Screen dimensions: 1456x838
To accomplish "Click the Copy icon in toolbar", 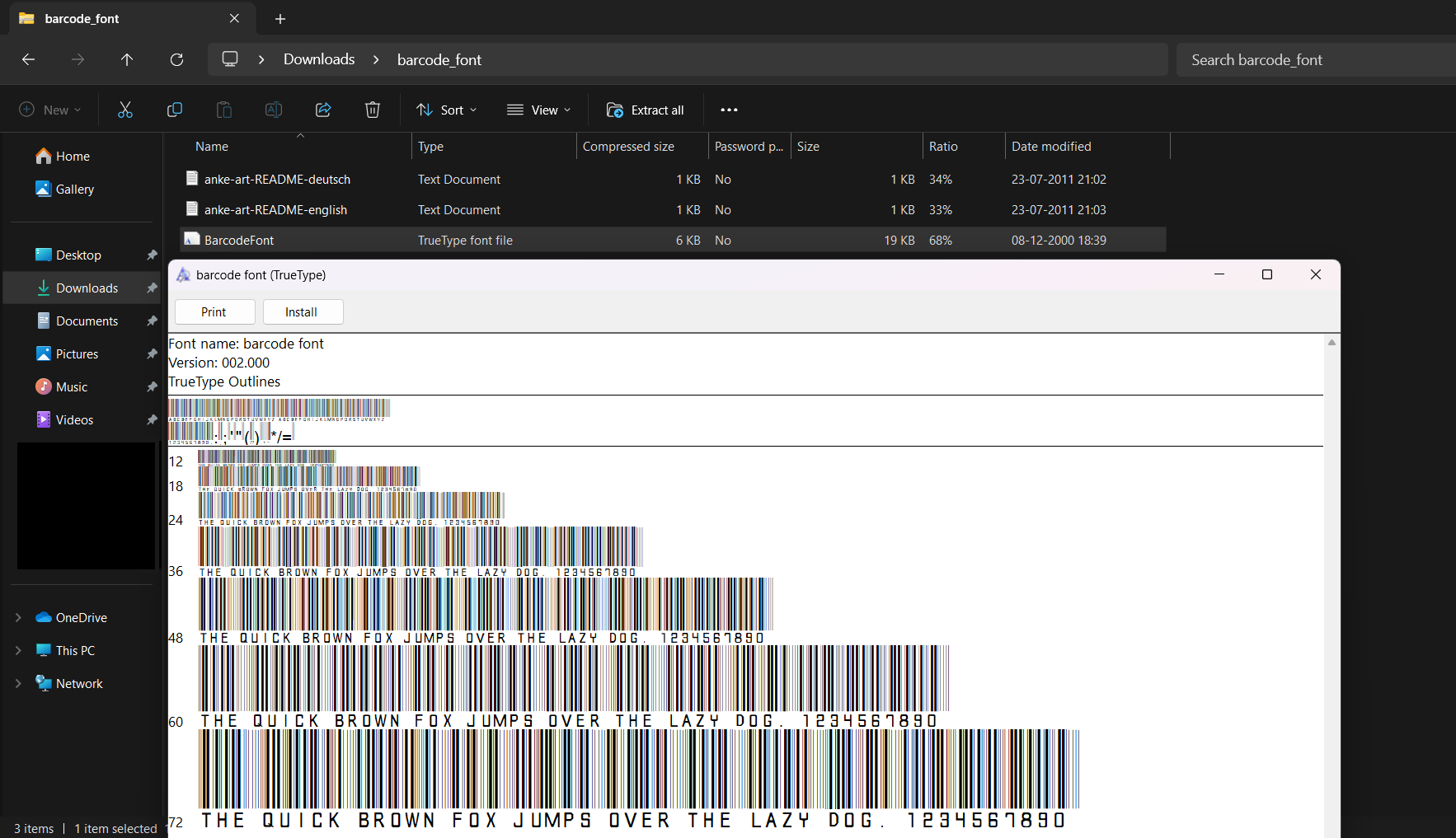I will click(x=175, y=110).
